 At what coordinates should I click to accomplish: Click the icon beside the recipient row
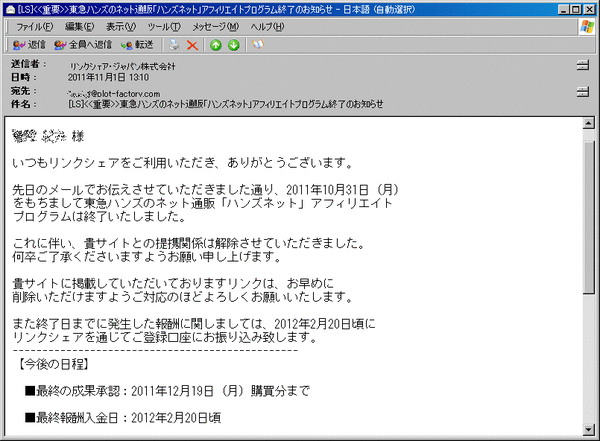(x=583, y=92)
